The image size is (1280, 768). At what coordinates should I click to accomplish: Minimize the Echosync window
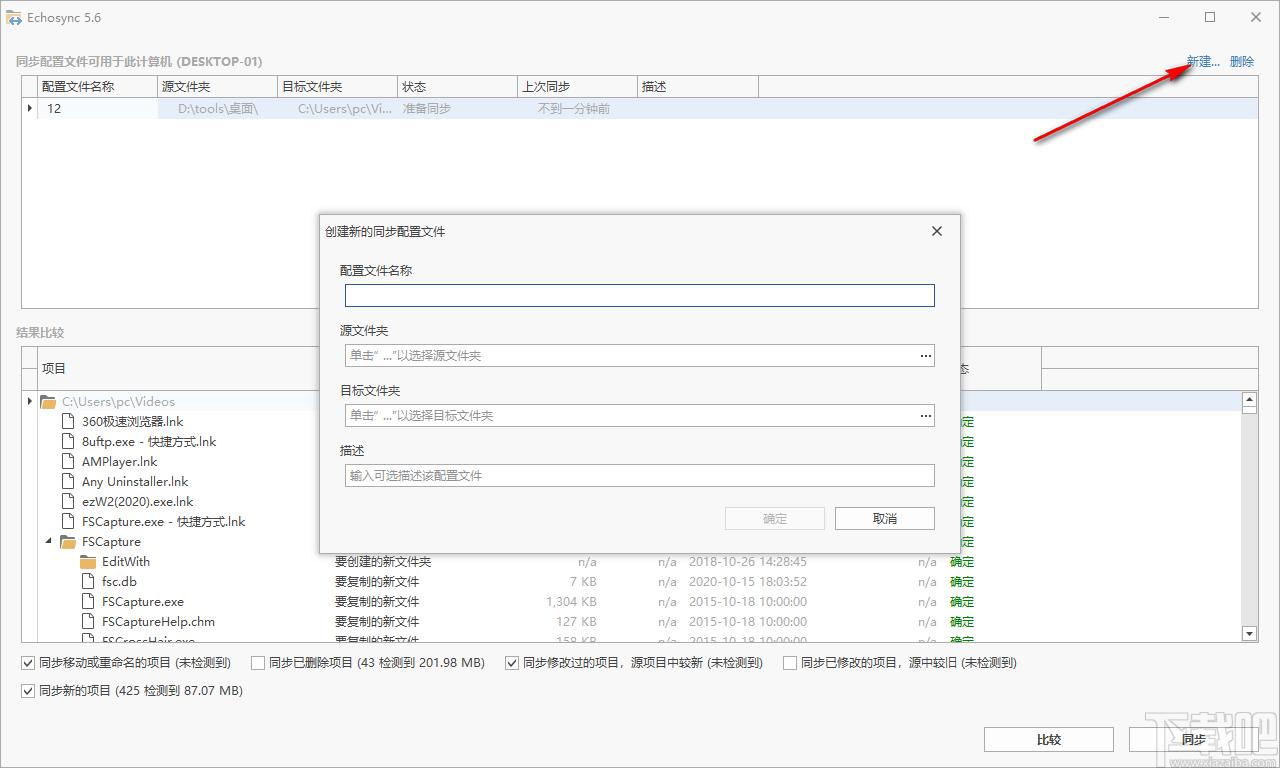1165,17
